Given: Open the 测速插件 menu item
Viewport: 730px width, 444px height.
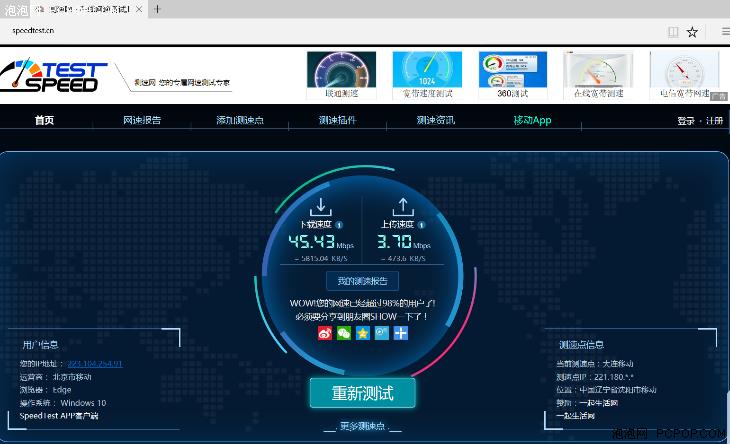Looking at the screenshot, I should pyautogui.click(x=338, y=120).
